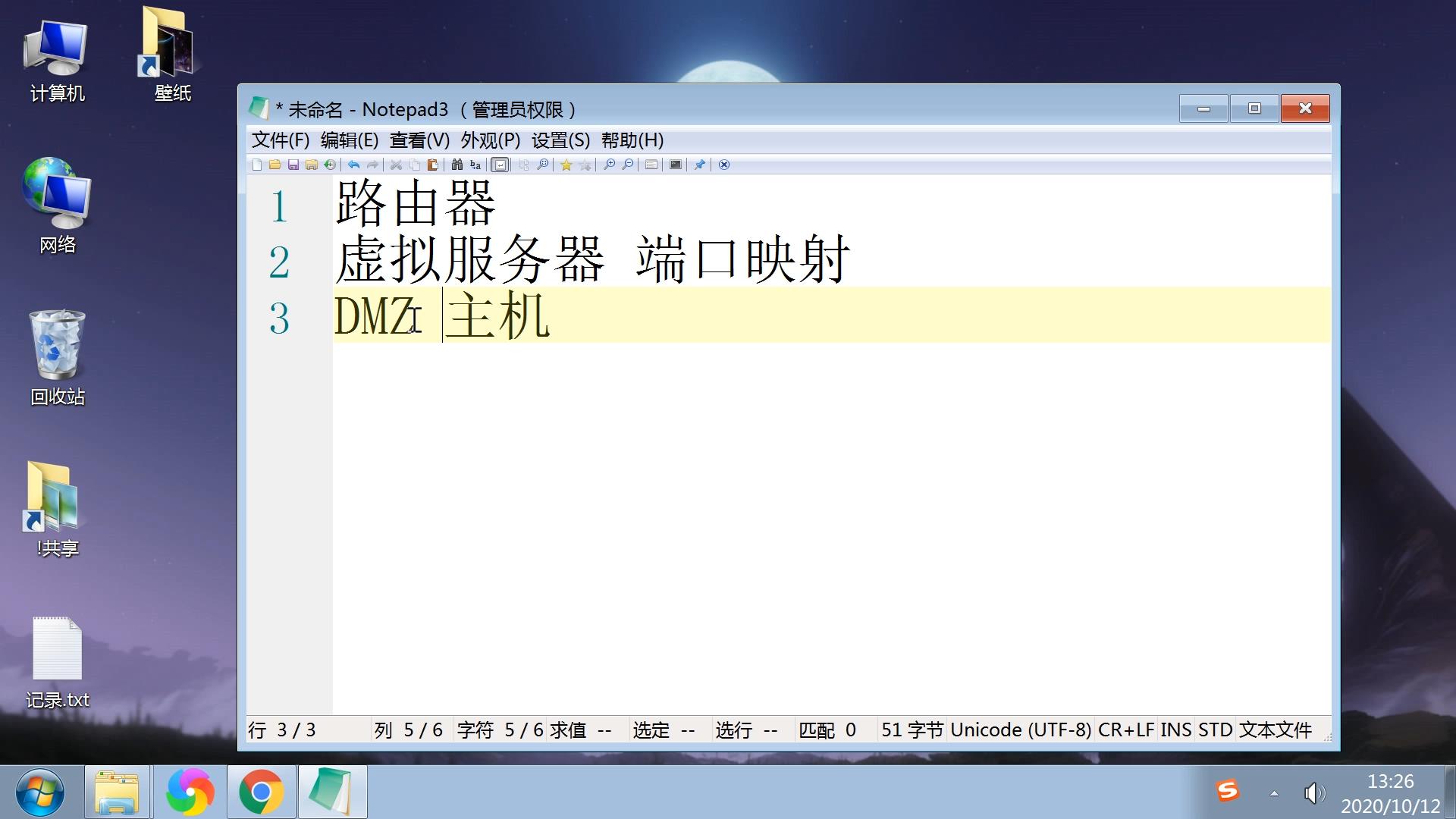Toggle word wrap on the toolbar
The image size is (1456, 819).
pos(499,165)
